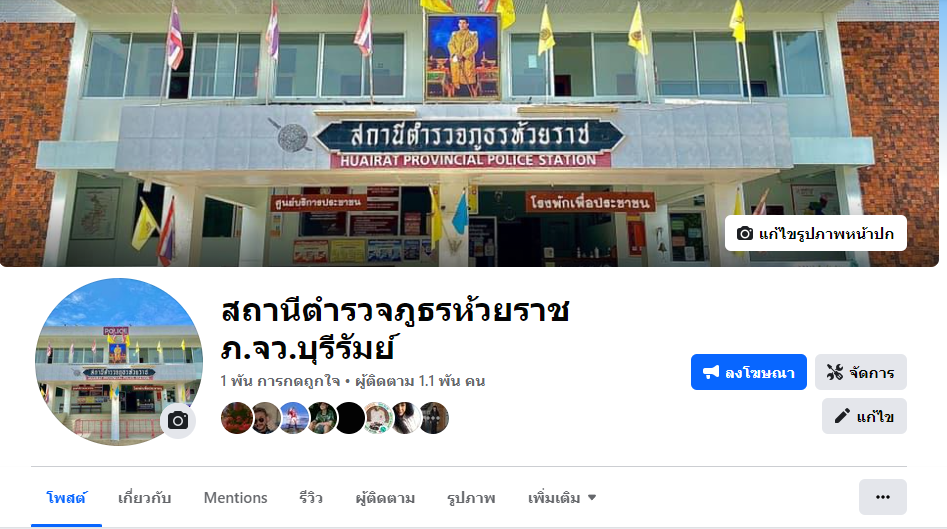Open the จัดการ tools button
The width and height of the screenshot is (947, 529).
(x=861, y=372)
